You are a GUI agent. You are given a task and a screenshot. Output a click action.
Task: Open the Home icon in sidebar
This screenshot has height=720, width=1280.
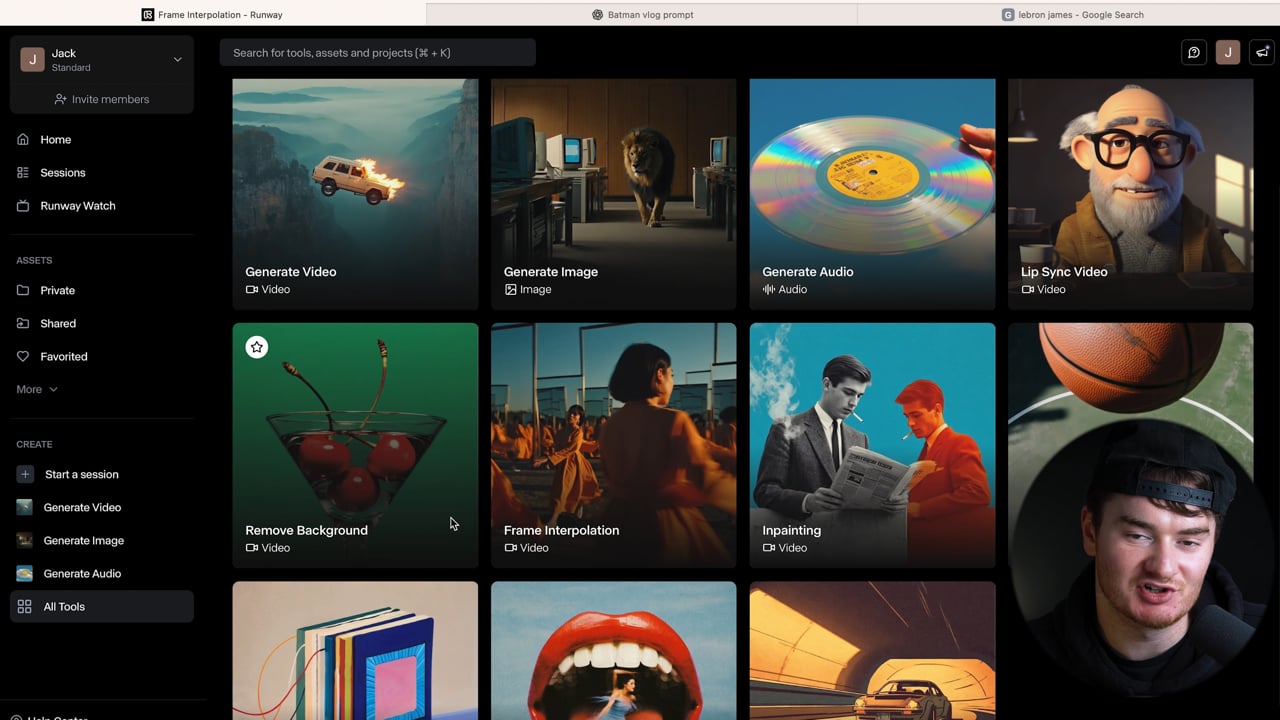[23, 140]
